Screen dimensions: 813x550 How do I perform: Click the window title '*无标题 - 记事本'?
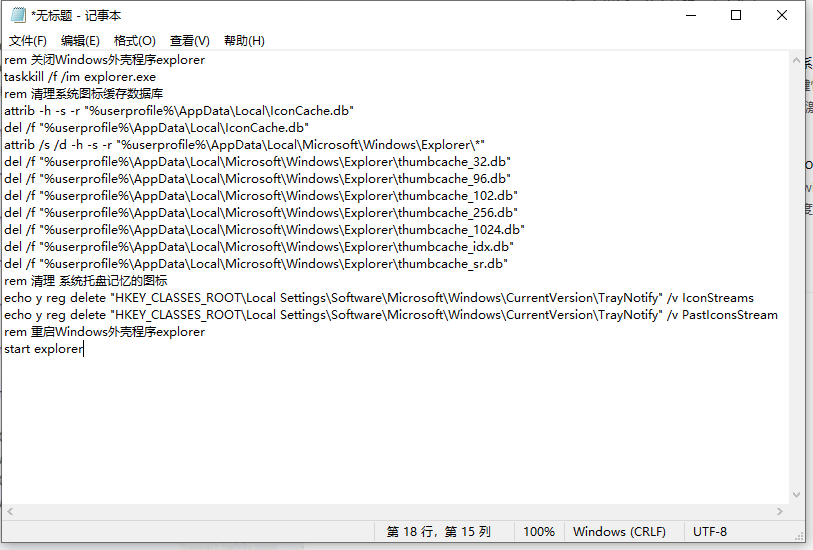76,16
